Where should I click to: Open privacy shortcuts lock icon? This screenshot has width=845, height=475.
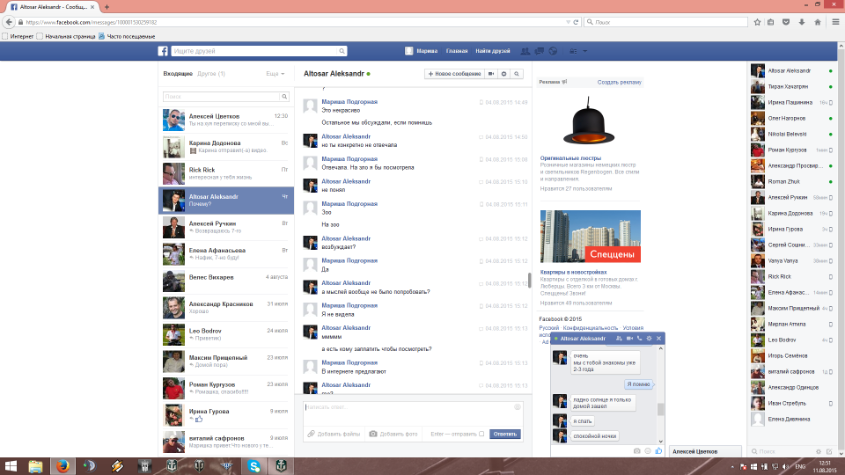click(573, 51)
